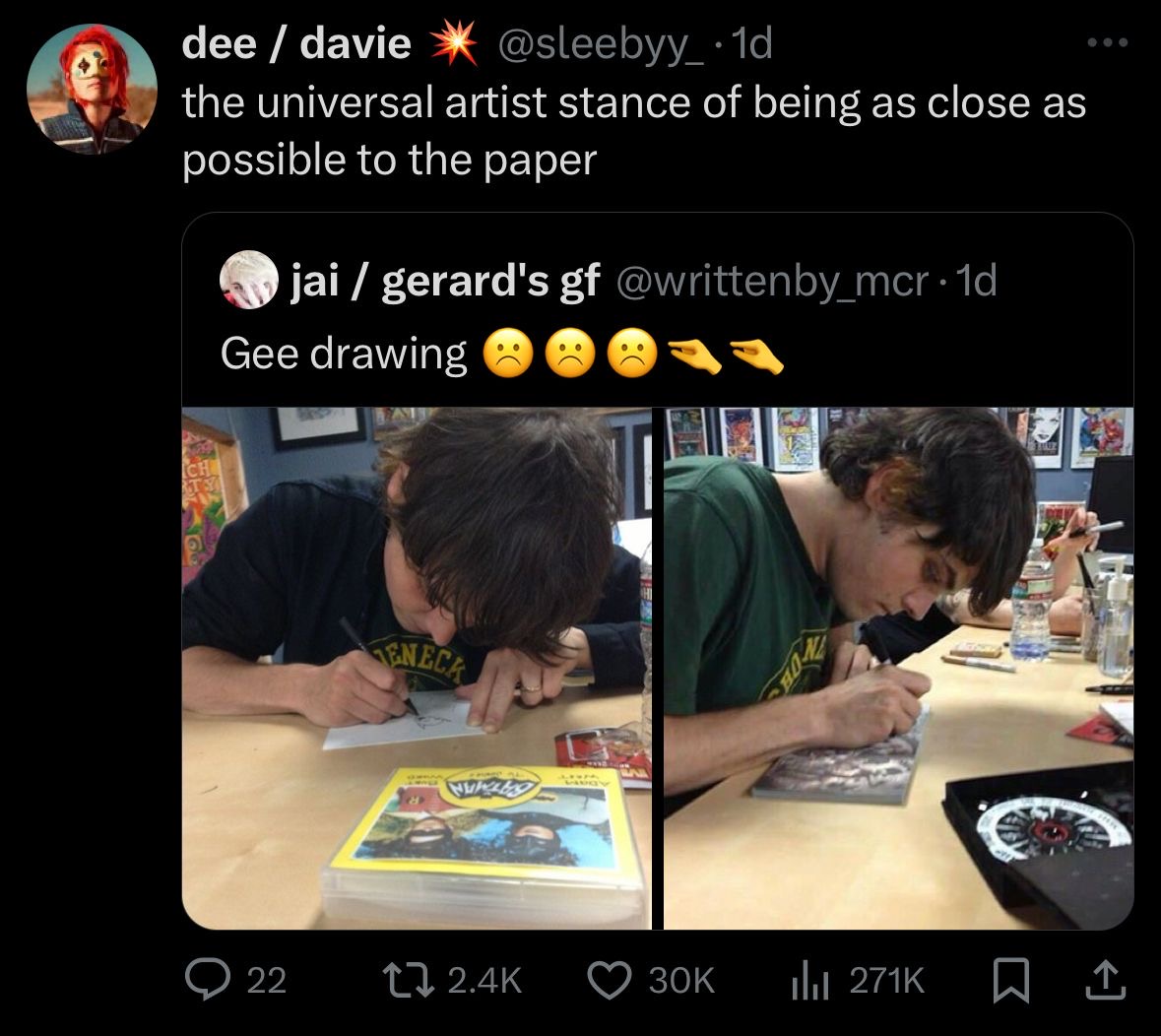Enlarge the left photo of person drawing

click(417, 668)
